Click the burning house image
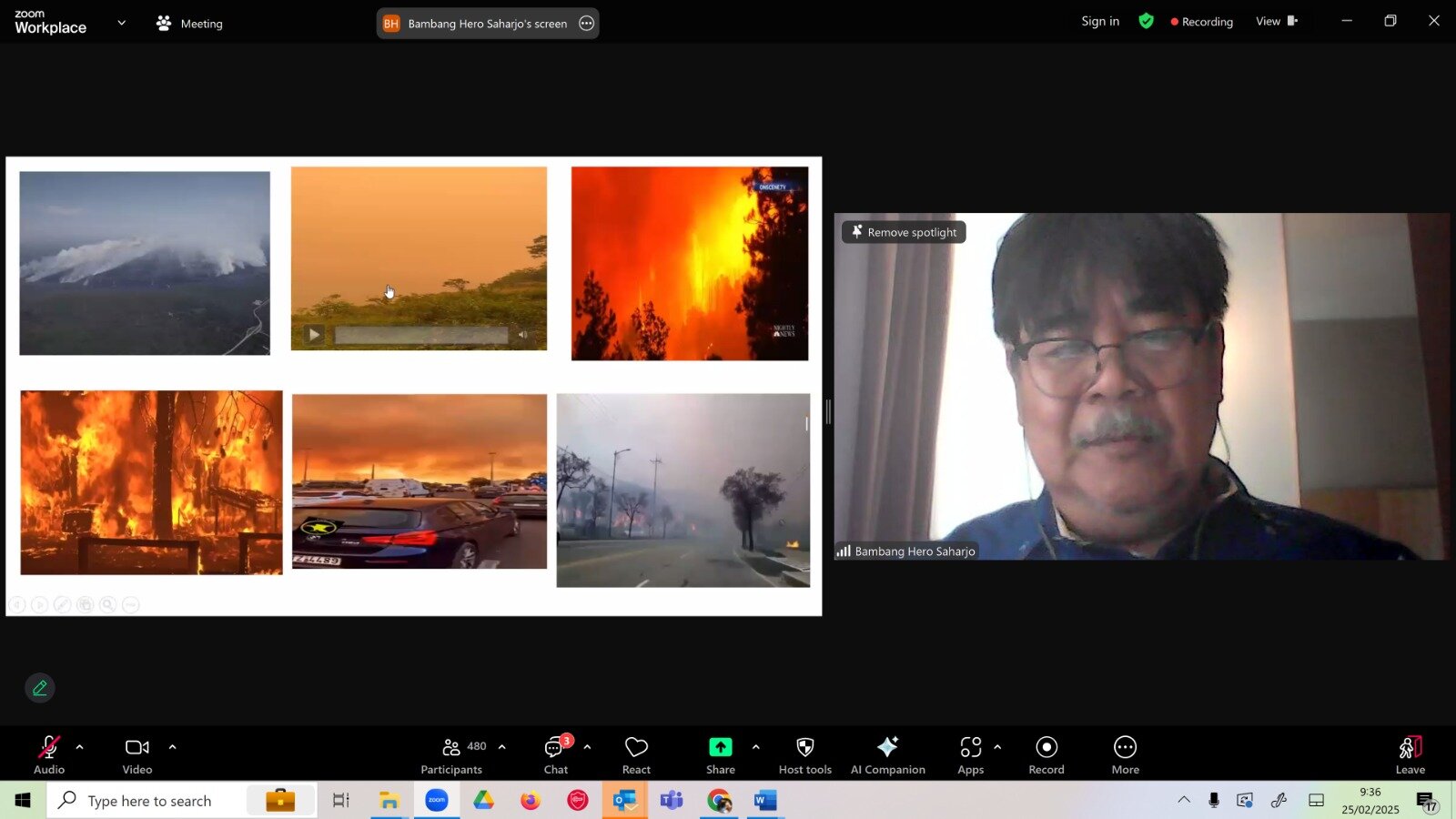The width and height of the screenshot is (1456, 819). click(151, 482)
